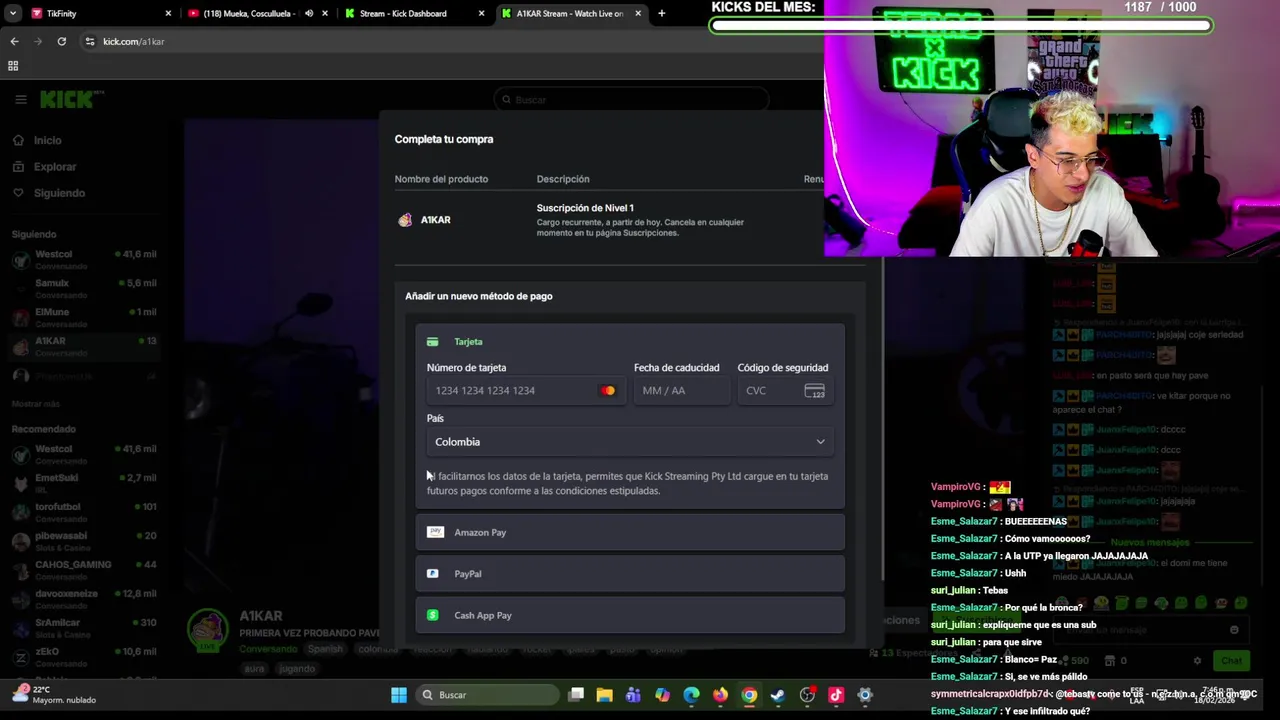
Task: Open Siguiendo in Kick sidebar
Action: 59,193
